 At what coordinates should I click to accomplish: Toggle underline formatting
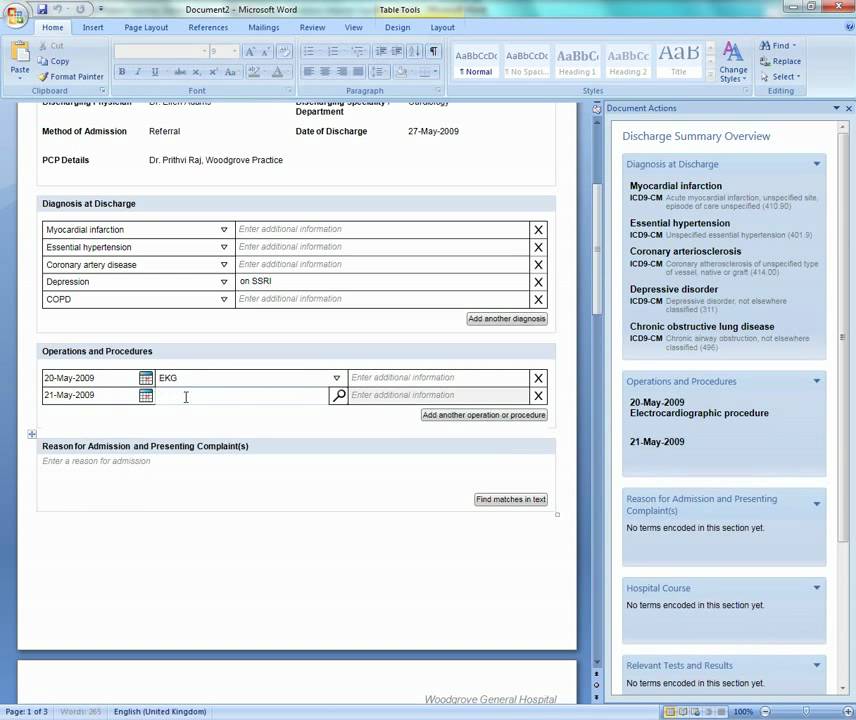click(155, 72)
